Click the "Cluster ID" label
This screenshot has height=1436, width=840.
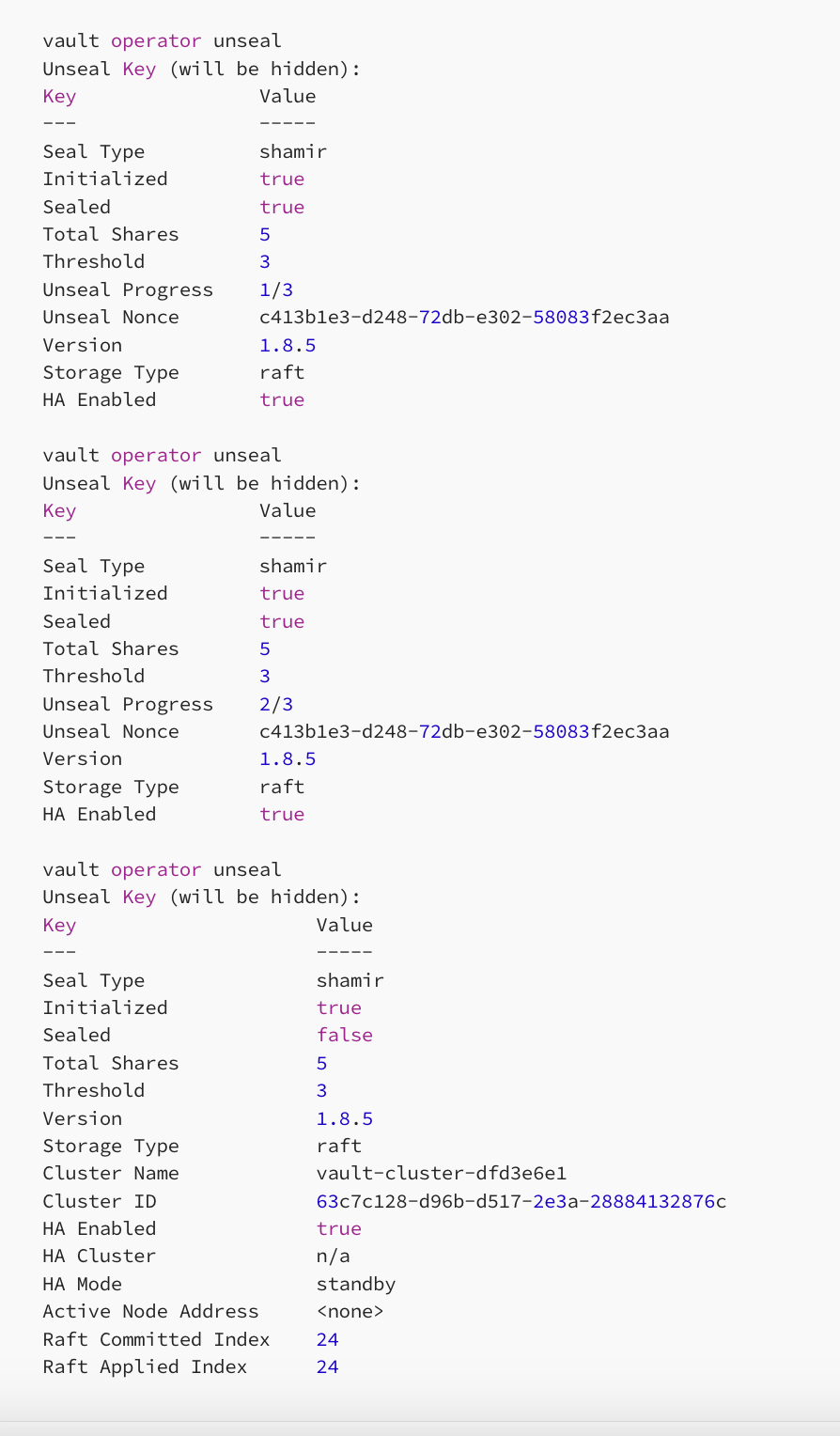pos(100,1201)
